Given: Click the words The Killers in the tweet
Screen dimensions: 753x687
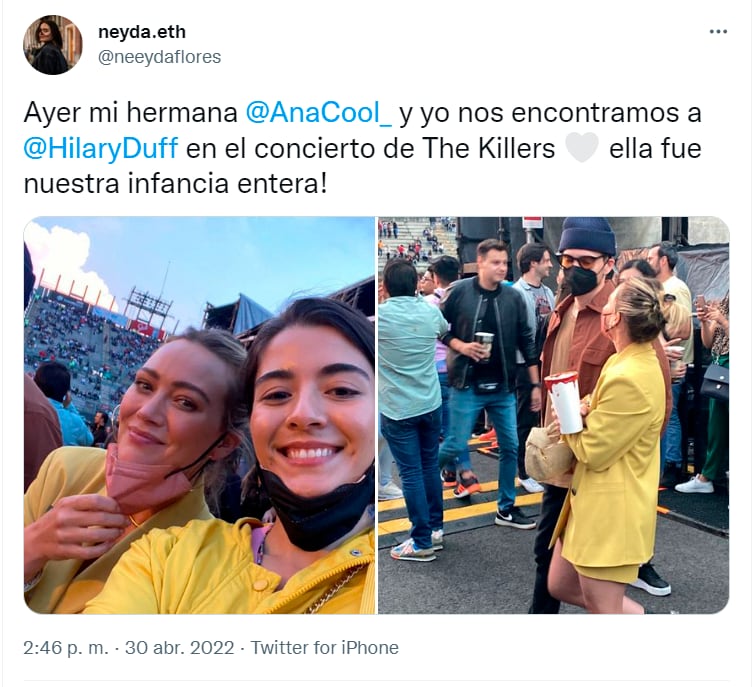Looking at the screenshot, I should point(488,148).
